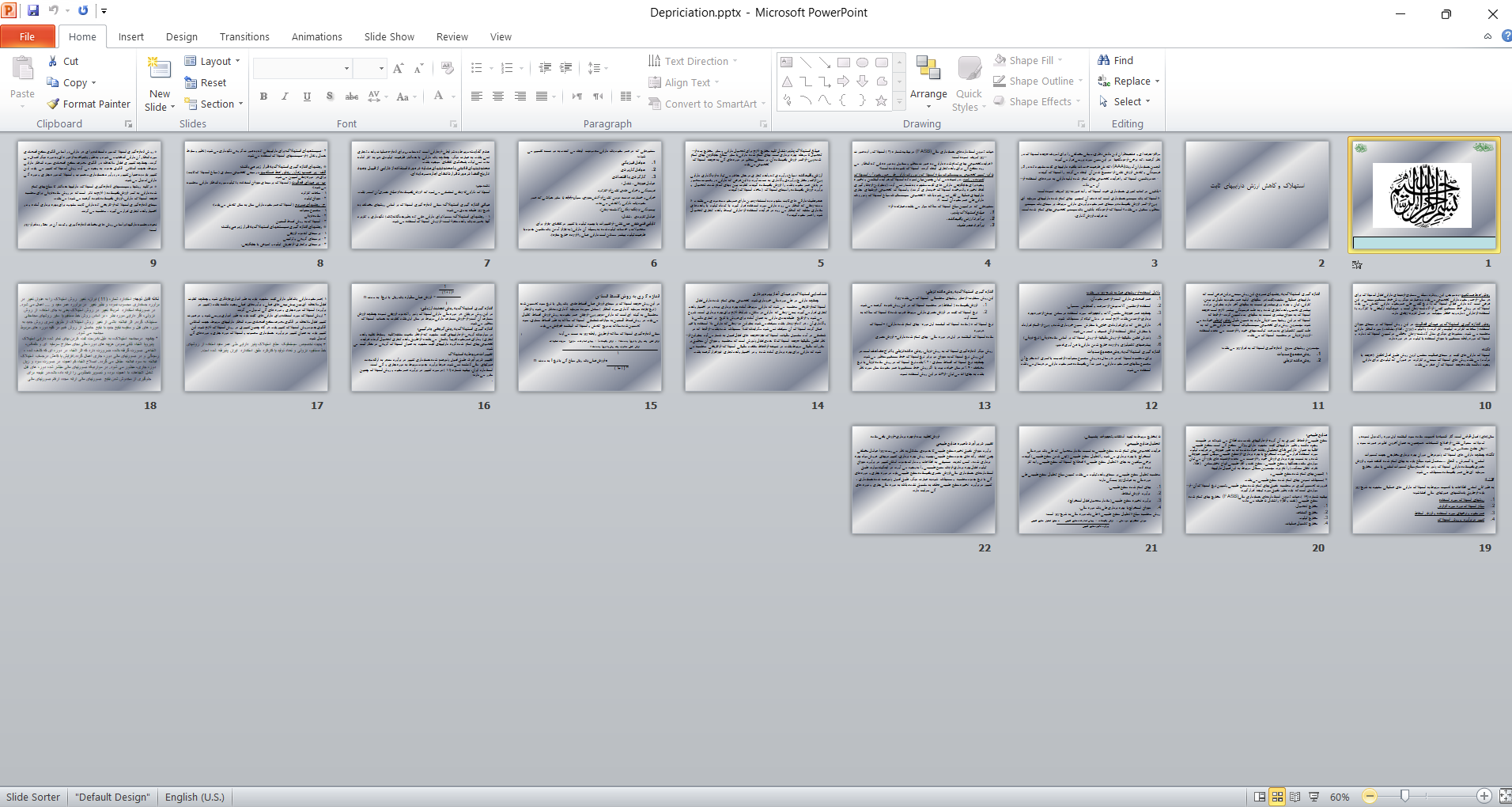Click Clear All Formatting icon

[448, 68]
